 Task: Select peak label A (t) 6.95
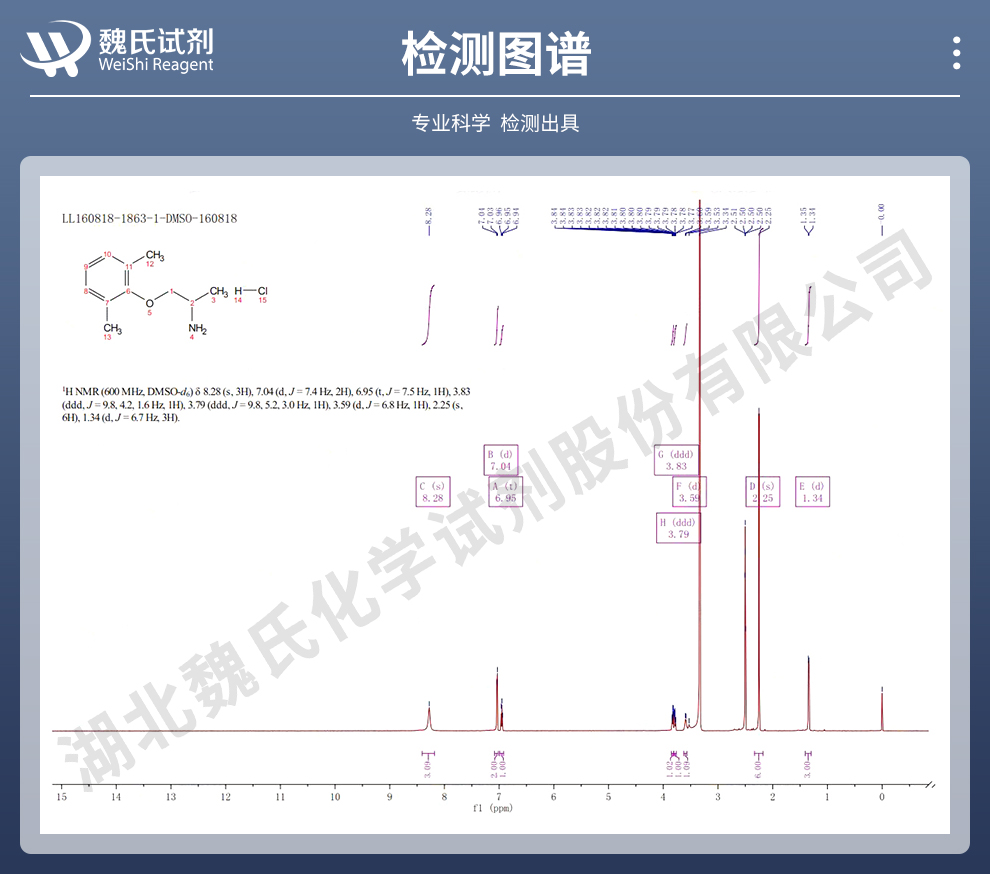[x=506, y=492]
